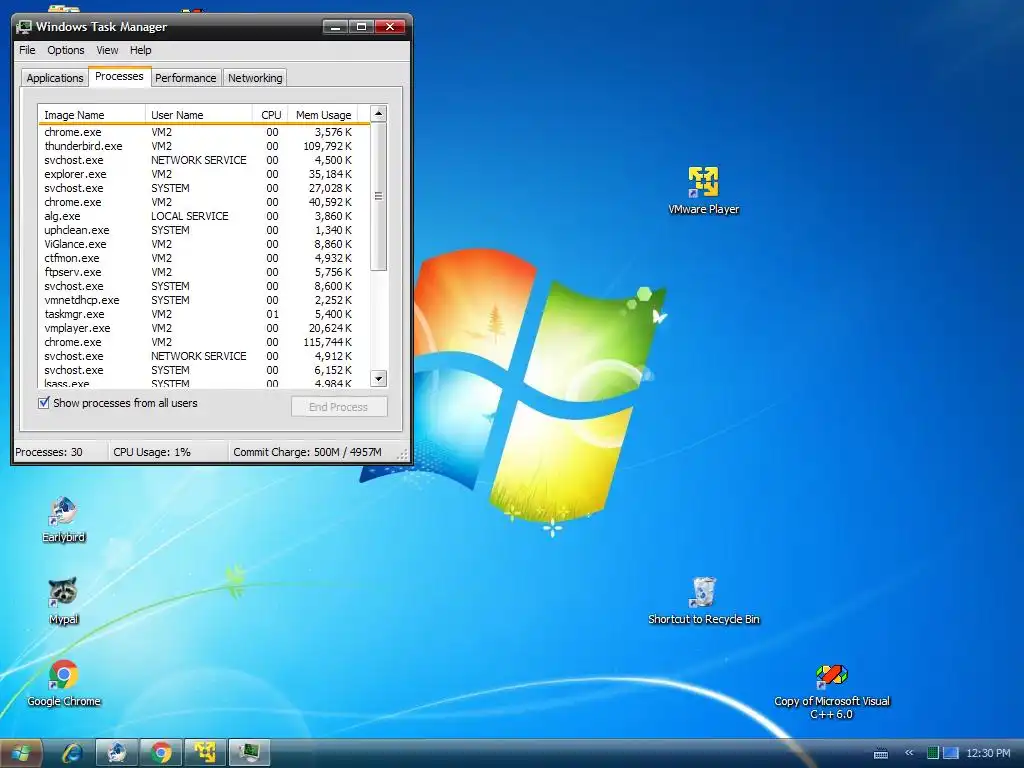Click the LOCAL SERVICE user name cell
1024x768 pixels.
(189, 216)
